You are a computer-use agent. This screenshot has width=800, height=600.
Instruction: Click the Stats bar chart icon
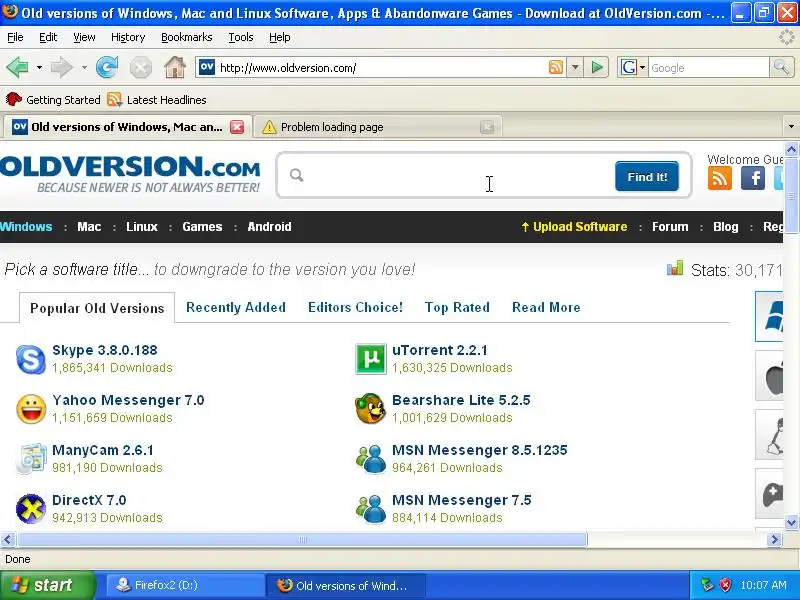coord(675,268)
